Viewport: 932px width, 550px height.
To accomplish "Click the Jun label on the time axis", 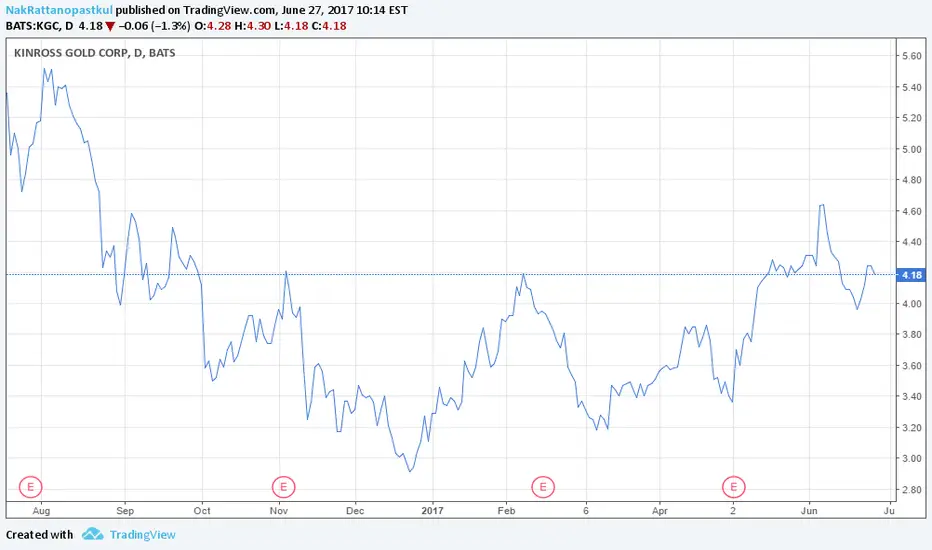I will coord(809,510).
